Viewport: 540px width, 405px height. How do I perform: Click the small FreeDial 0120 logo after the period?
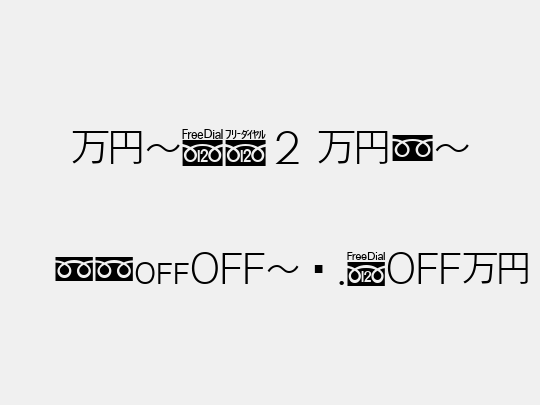point(366,269)
